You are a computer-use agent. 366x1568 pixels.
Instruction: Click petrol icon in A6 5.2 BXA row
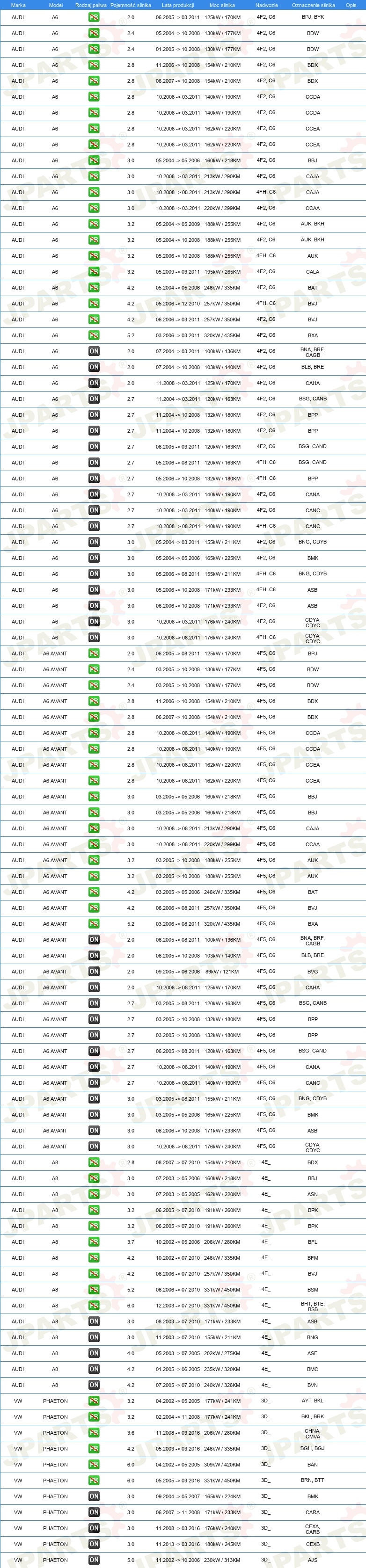[94, 335]
